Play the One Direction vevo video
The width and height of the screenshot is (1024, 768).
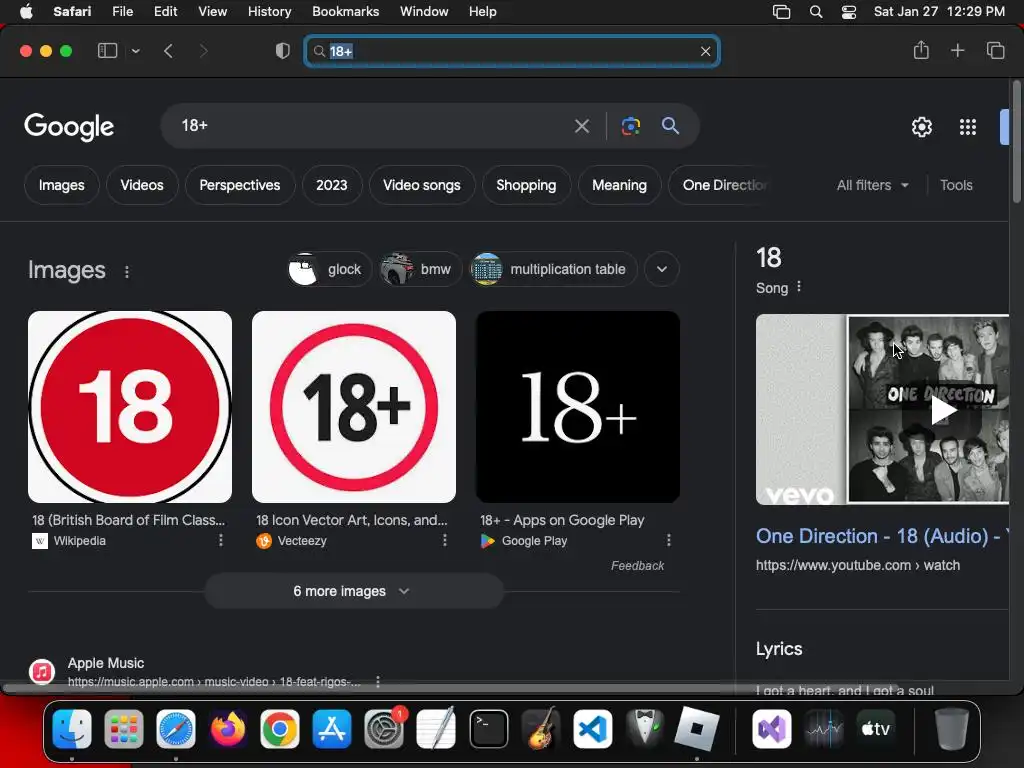pyautogui.click(x=943, y=411)
